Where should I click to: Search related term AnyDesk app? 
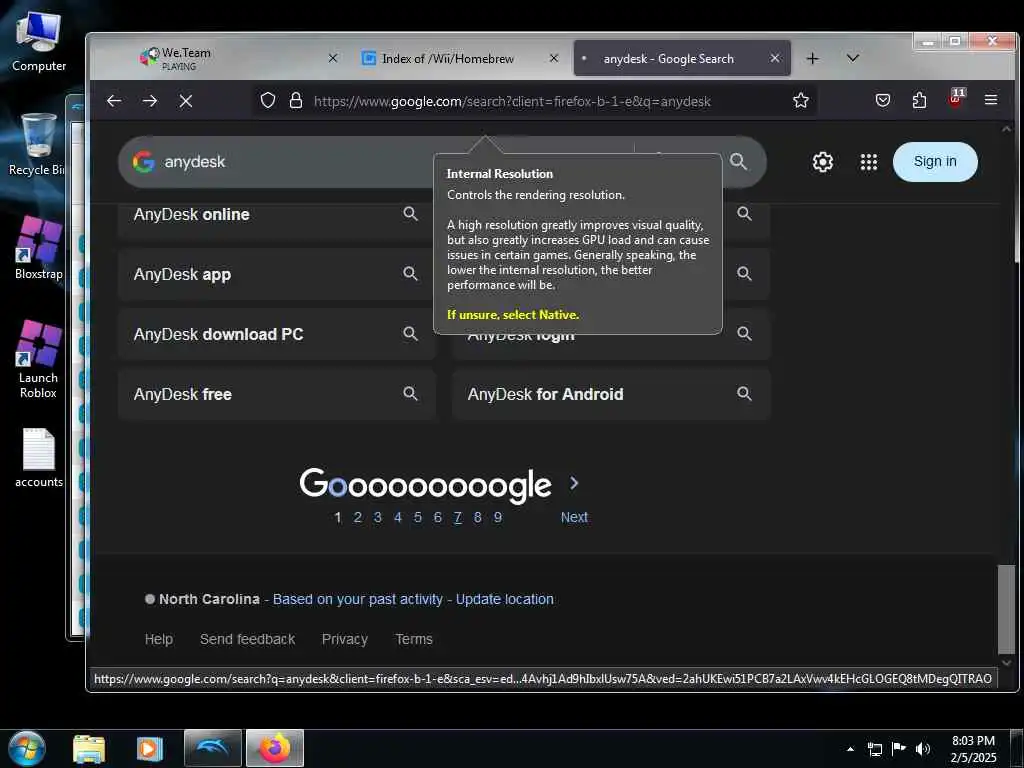tap(277, 274)
